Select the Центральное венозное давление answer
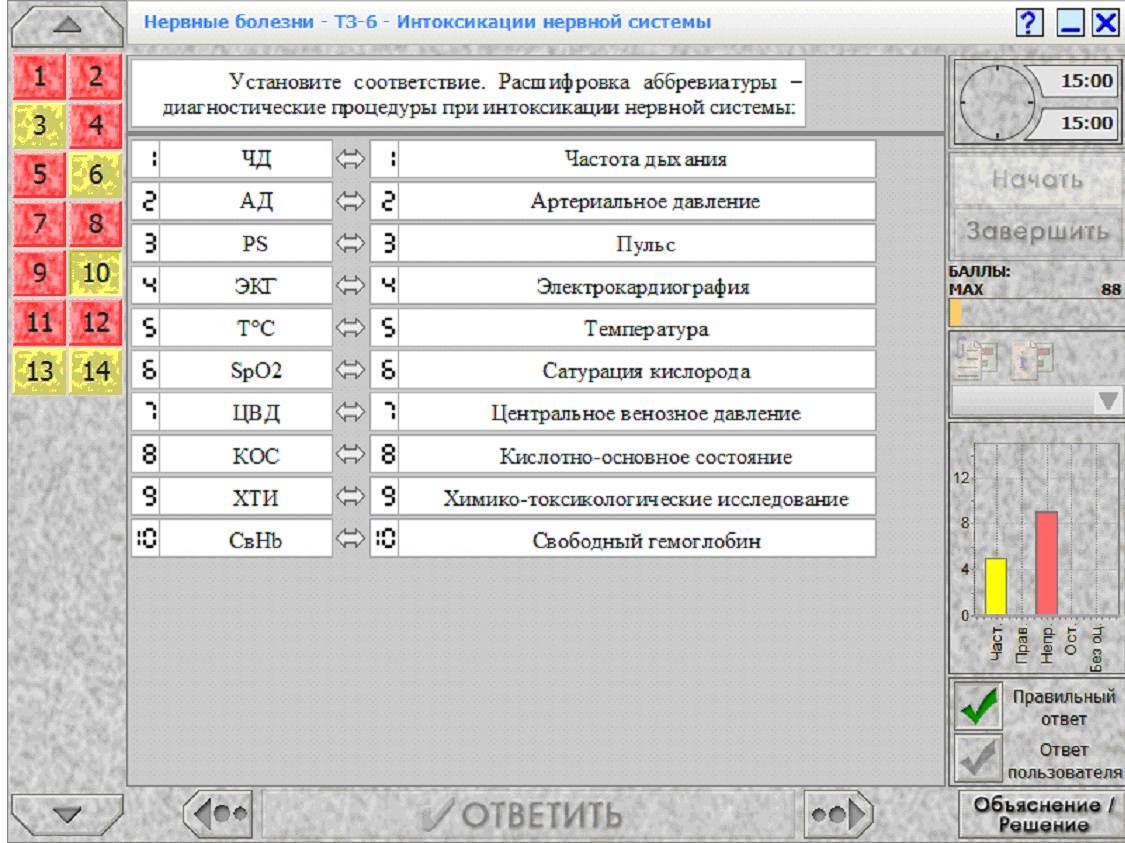 [x=637, y=413]
